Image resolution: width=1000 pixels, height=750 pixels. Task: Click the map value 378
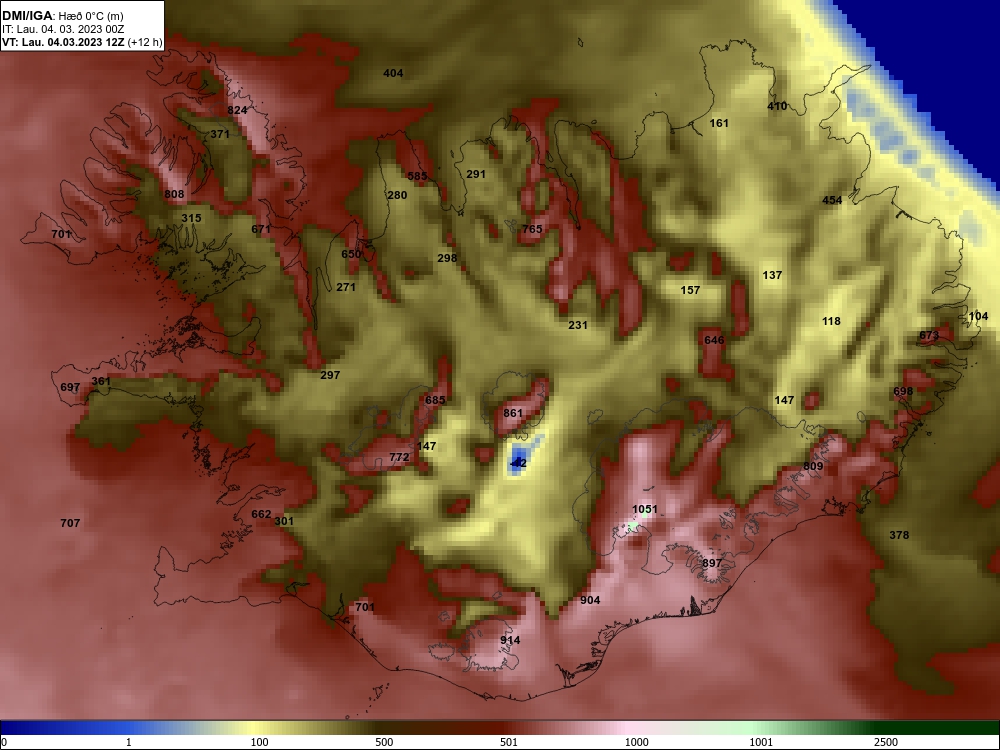pos(899,536)
